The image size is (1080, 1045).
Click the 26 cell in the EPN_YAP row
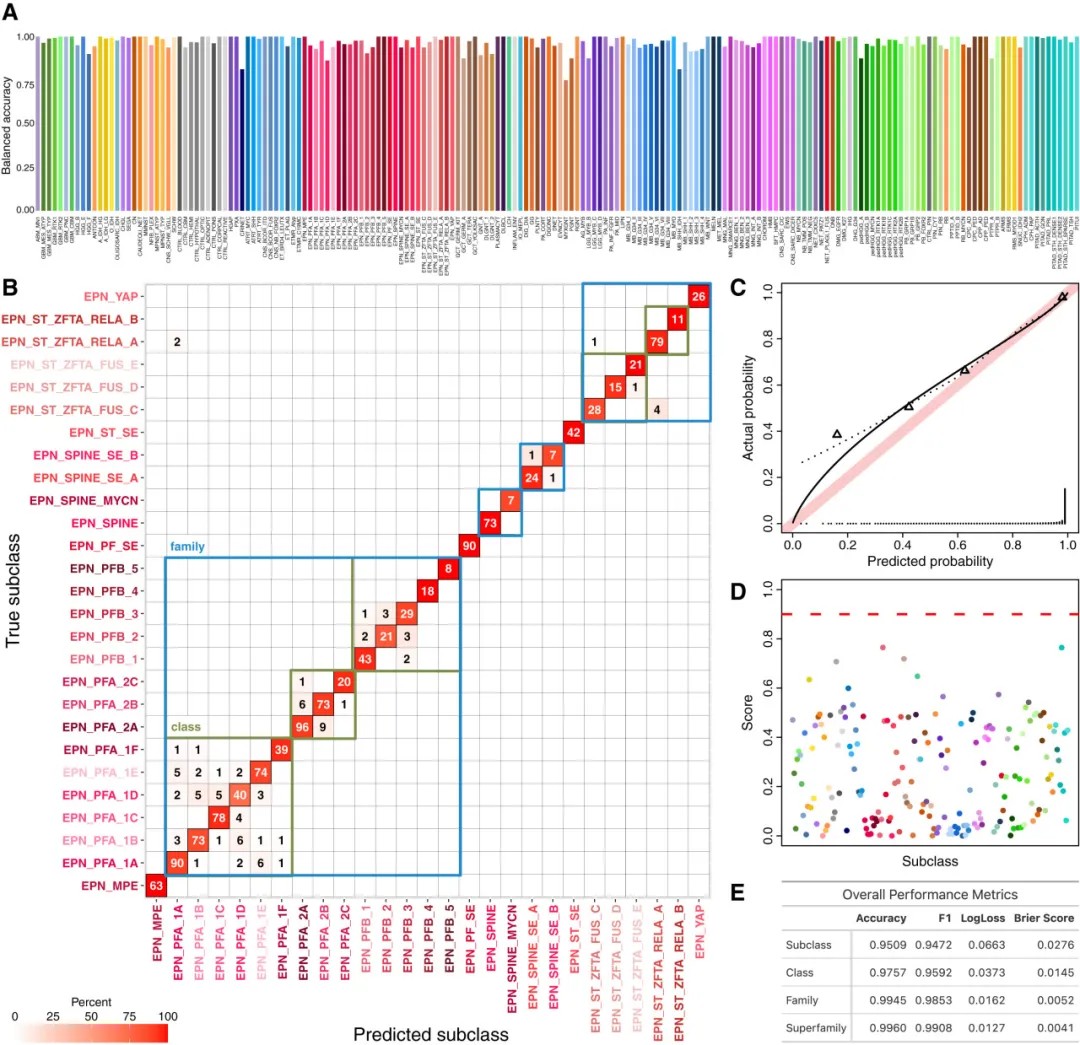point(698,296)
